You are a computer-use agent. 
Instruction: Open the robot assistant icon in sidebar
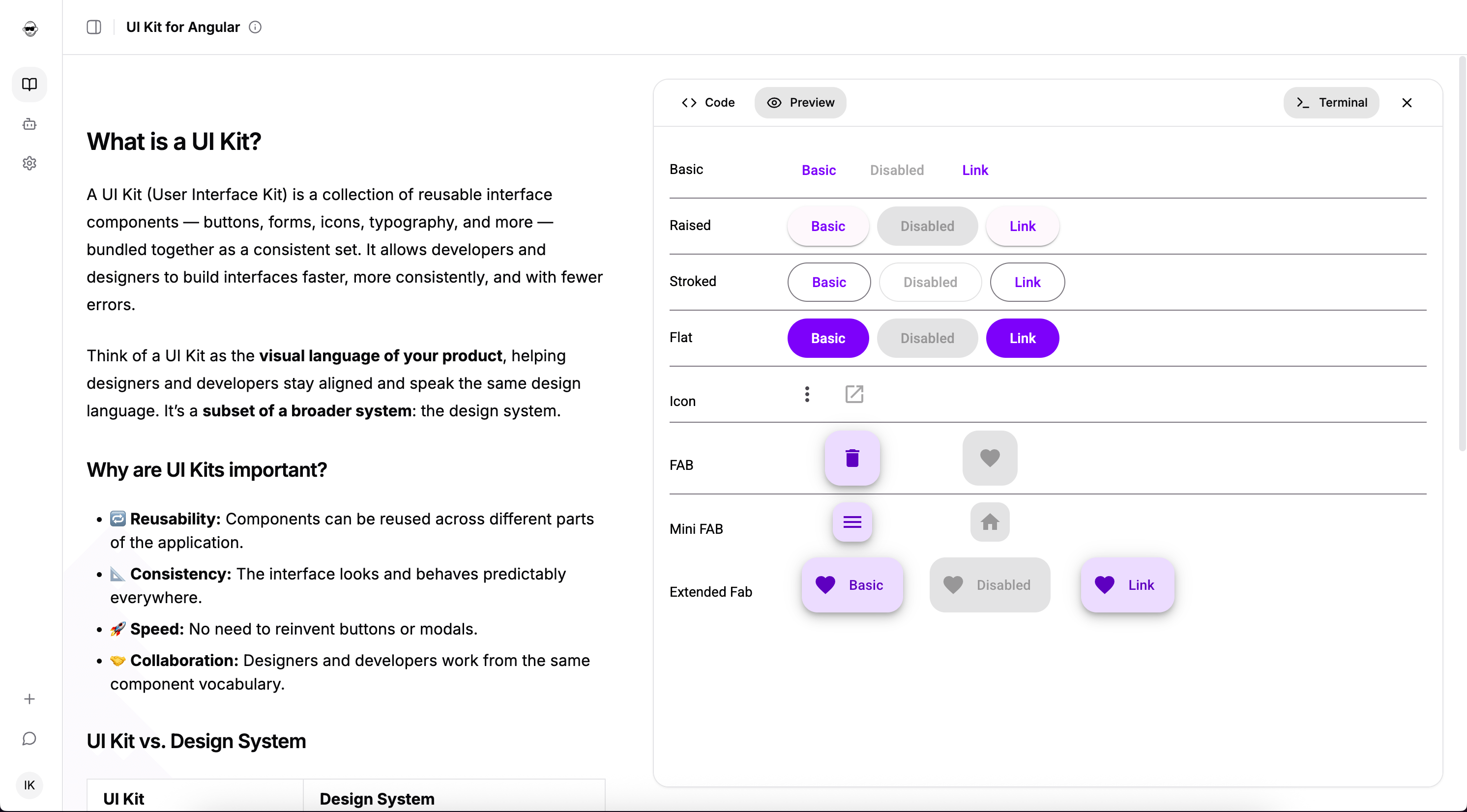click(29, 124)
